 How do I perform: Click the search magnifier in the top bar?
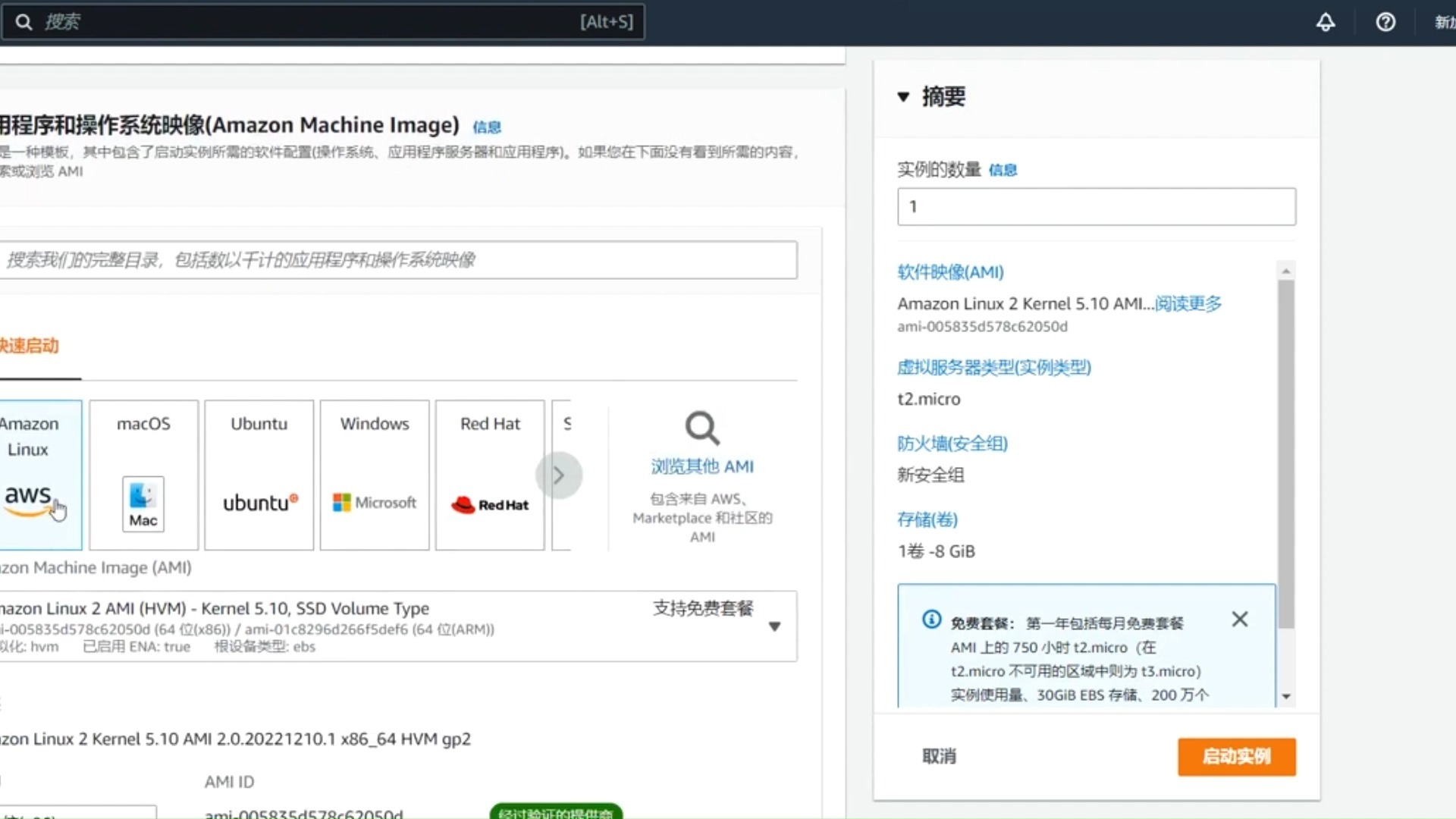[24, 21]
